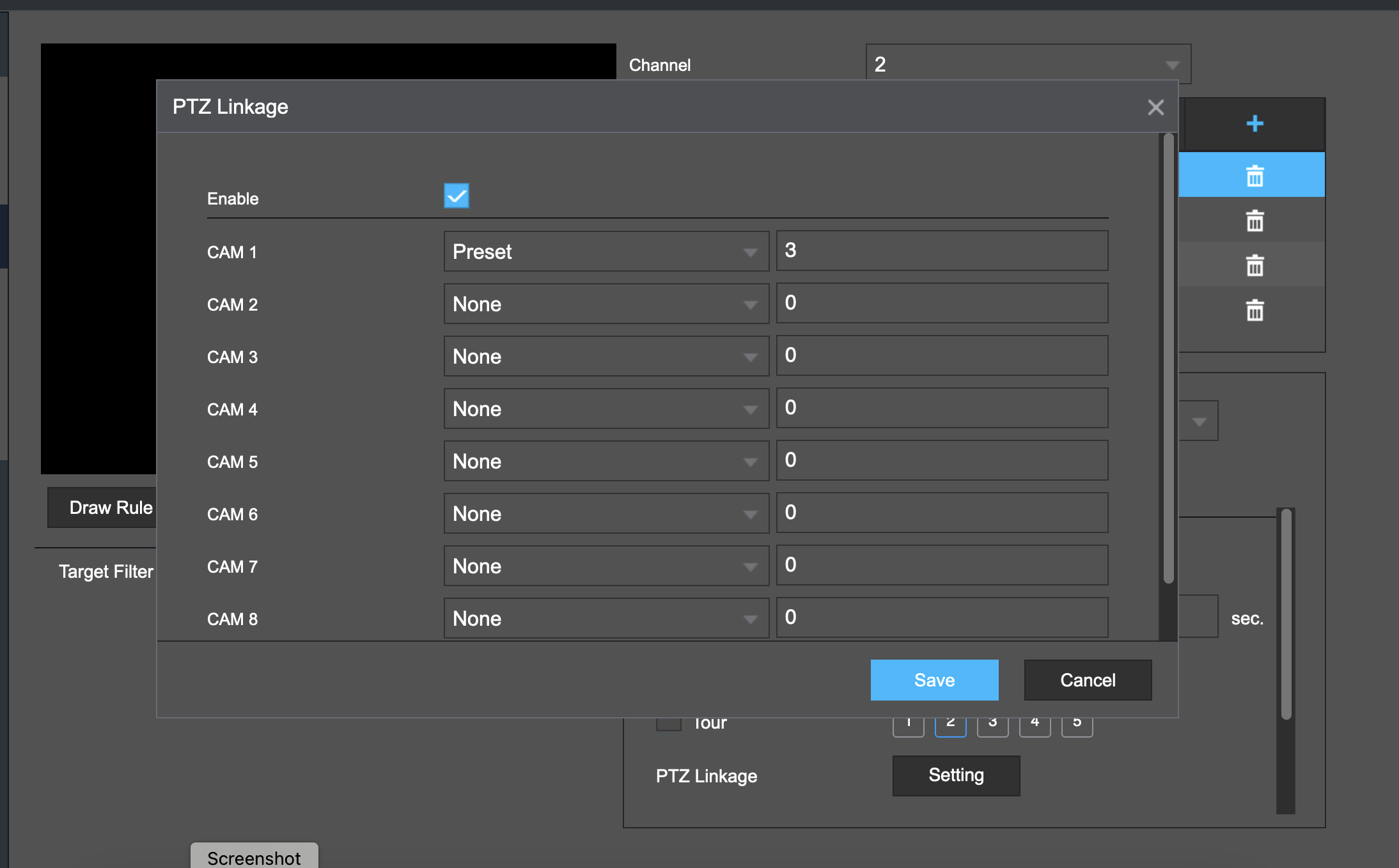
Task: Click the CAM 6 value field
Action: point(942,513)
